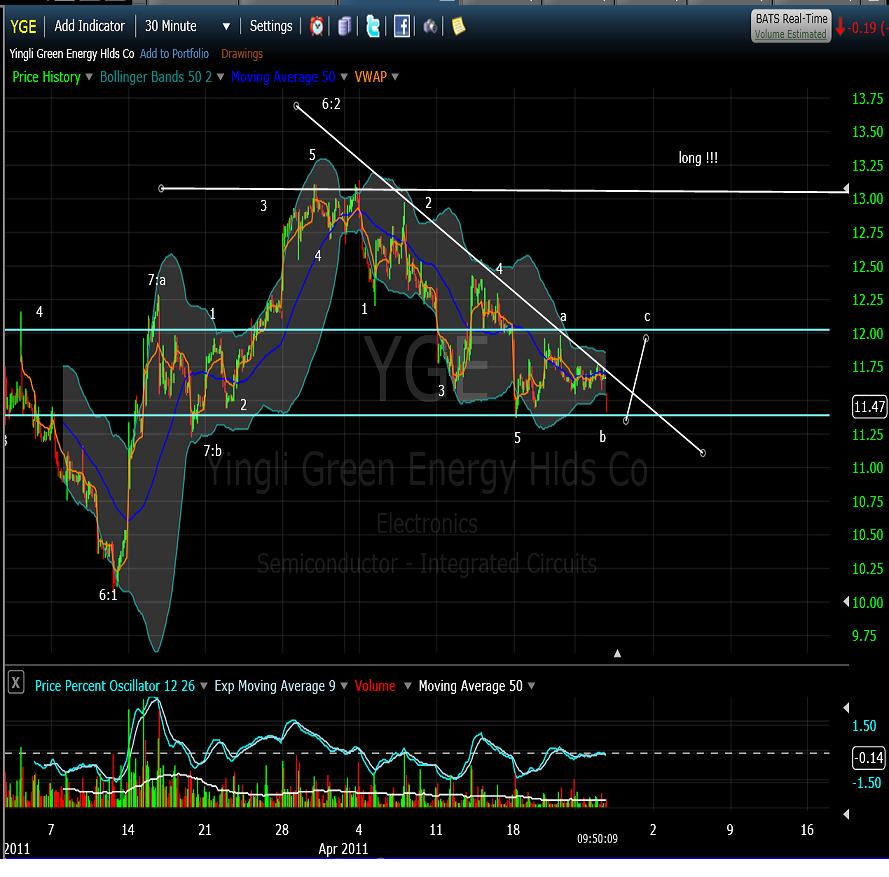This screenshot has width=889, height=877.
Task: Open the Add Indicator menu
Action: 90,26
